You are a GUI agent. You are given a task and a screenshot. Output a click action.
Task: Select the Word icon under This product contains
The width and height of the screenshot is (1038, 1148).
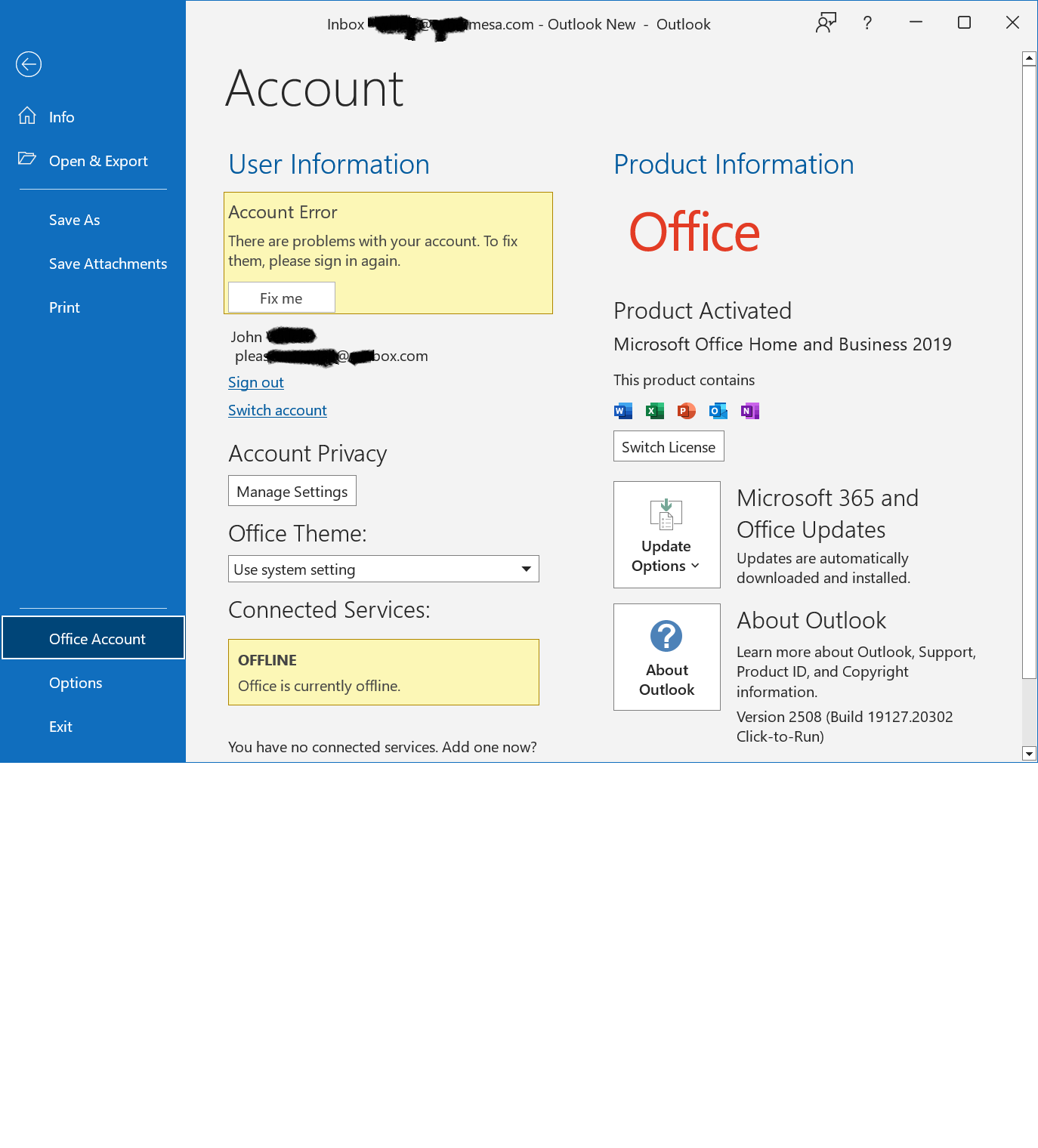pyautogui.click(x=622, y=410)
